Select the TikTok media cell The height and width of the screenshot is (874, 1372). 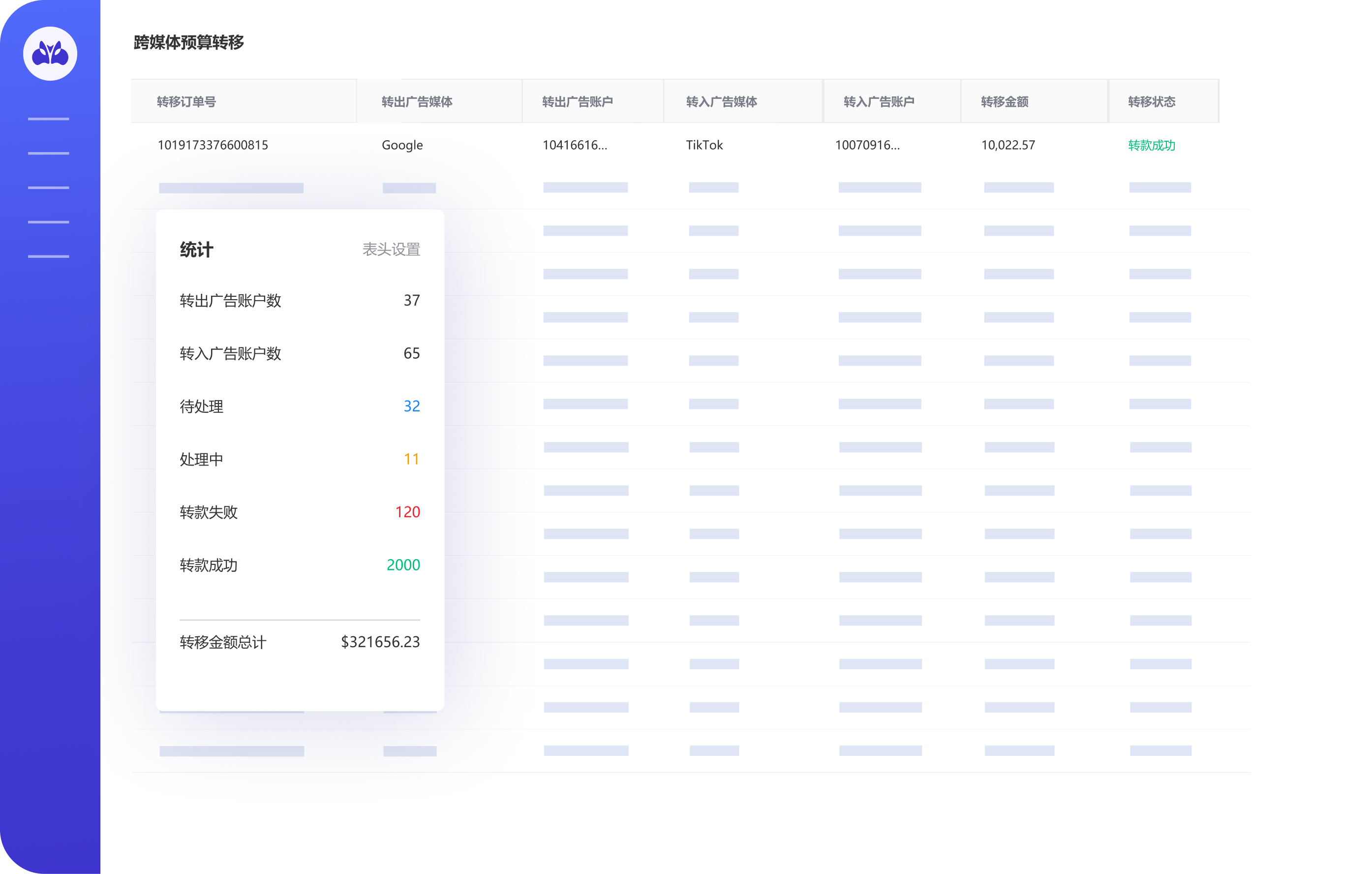(x=704, y=145)
